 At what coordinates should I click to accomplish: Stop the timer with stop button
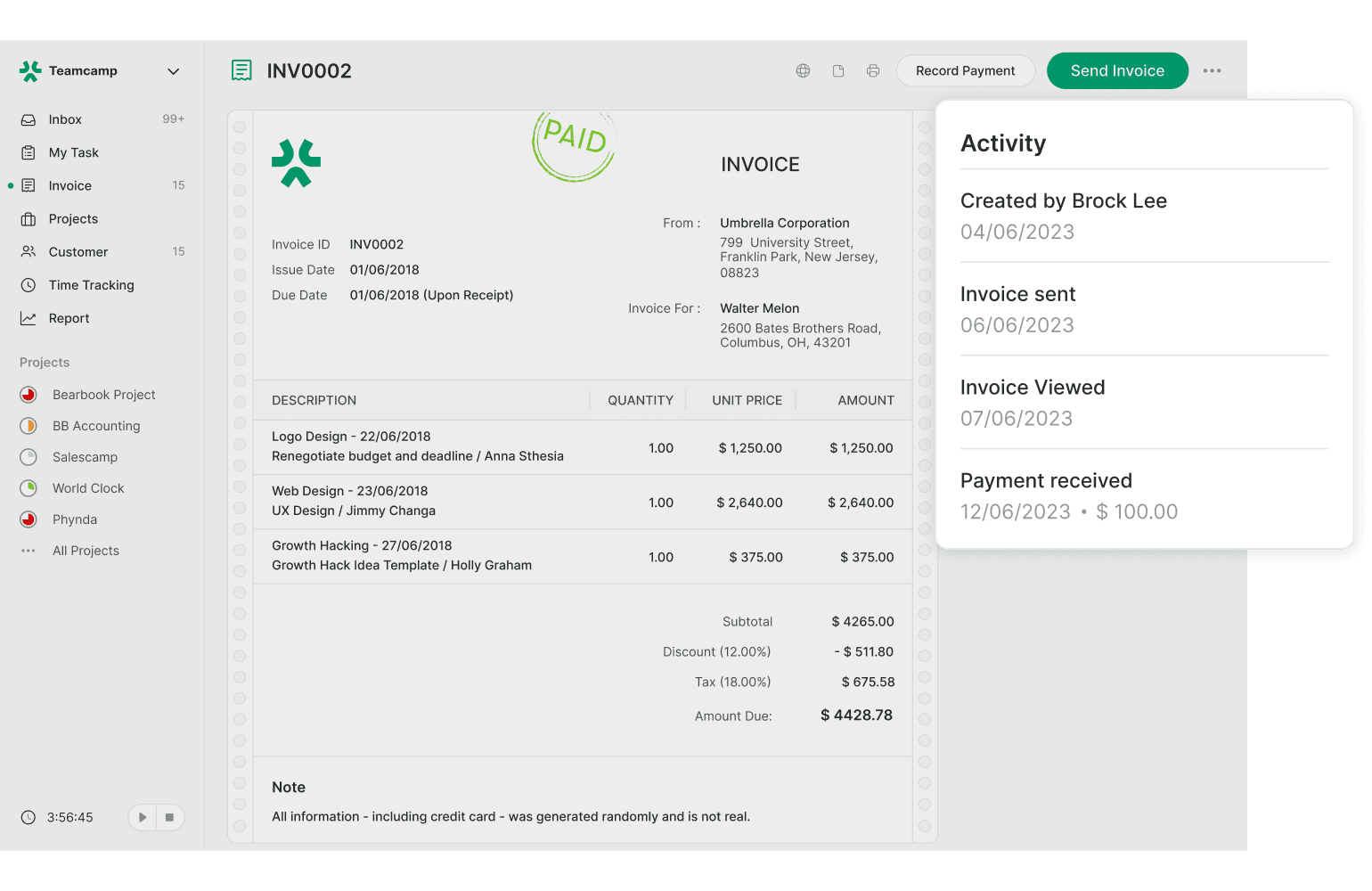point(169,817)
